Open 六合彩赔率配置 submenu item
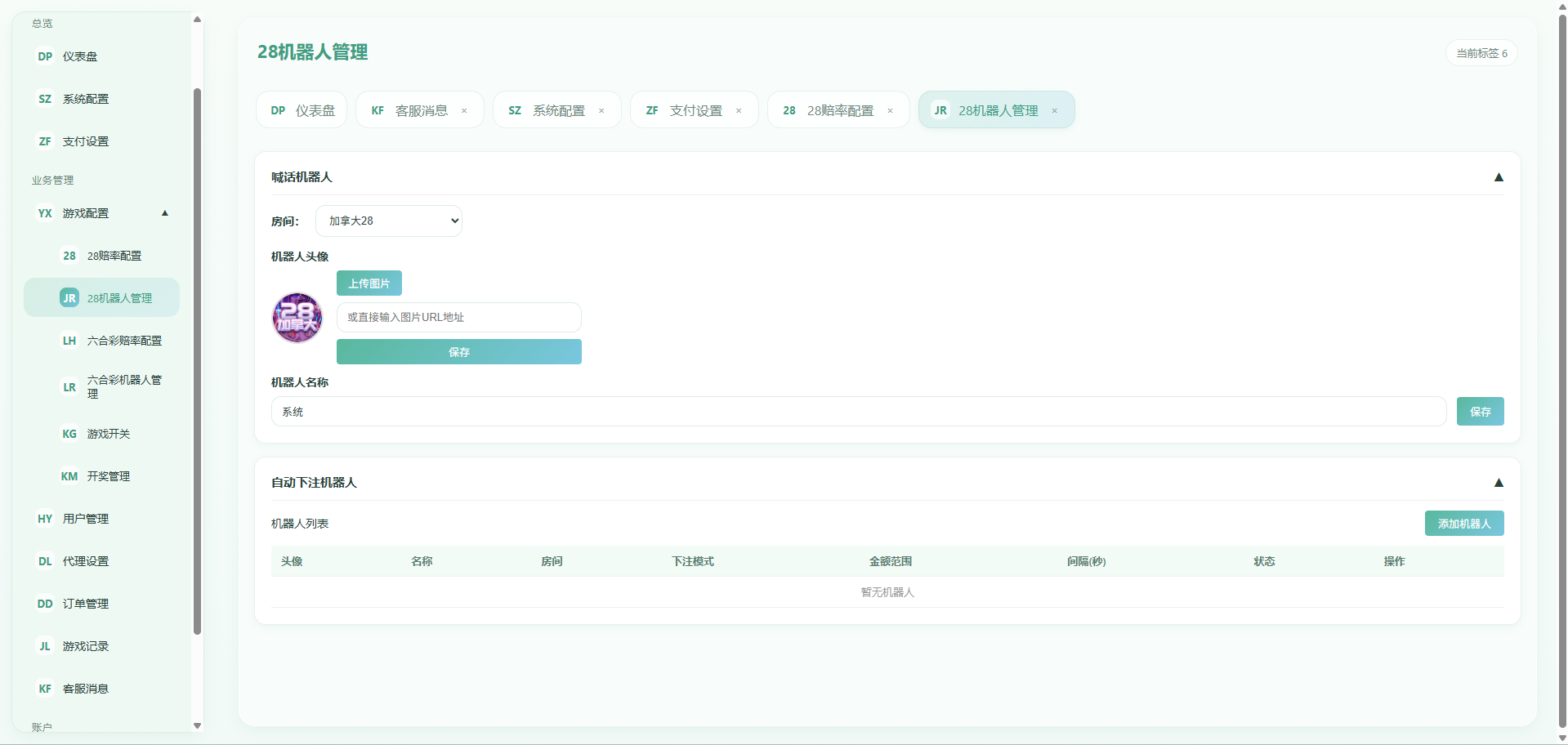Screen dimensions: 1568x745 (101, 341)
